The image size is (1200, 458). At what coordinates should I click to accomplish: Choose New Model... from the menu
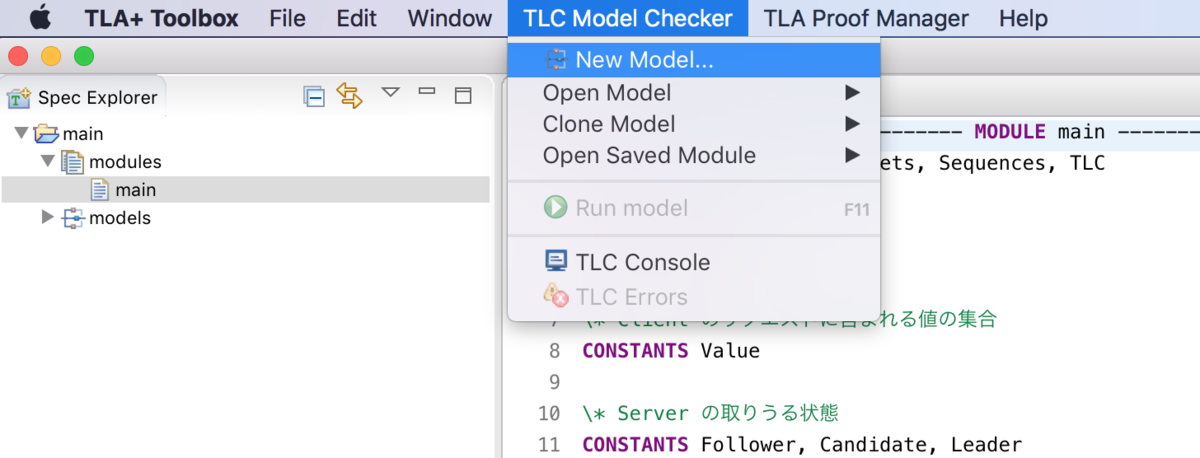tap(694, 60)
